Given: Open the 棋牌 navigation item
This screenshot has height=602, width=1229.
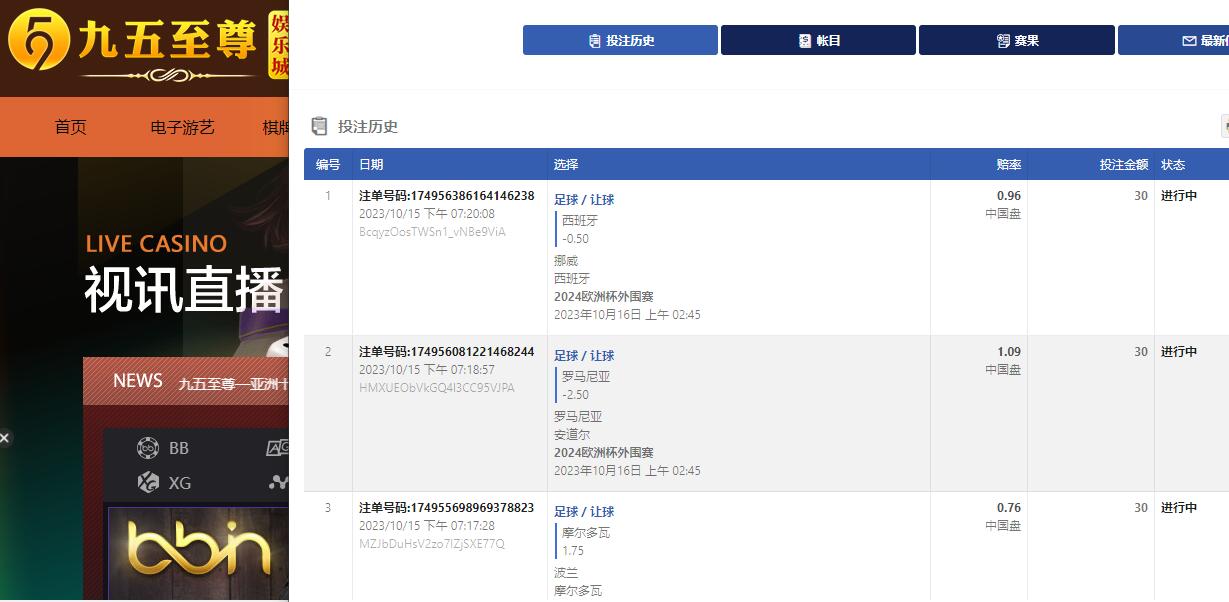Looking at the screenshot, I should coord(275,127).
